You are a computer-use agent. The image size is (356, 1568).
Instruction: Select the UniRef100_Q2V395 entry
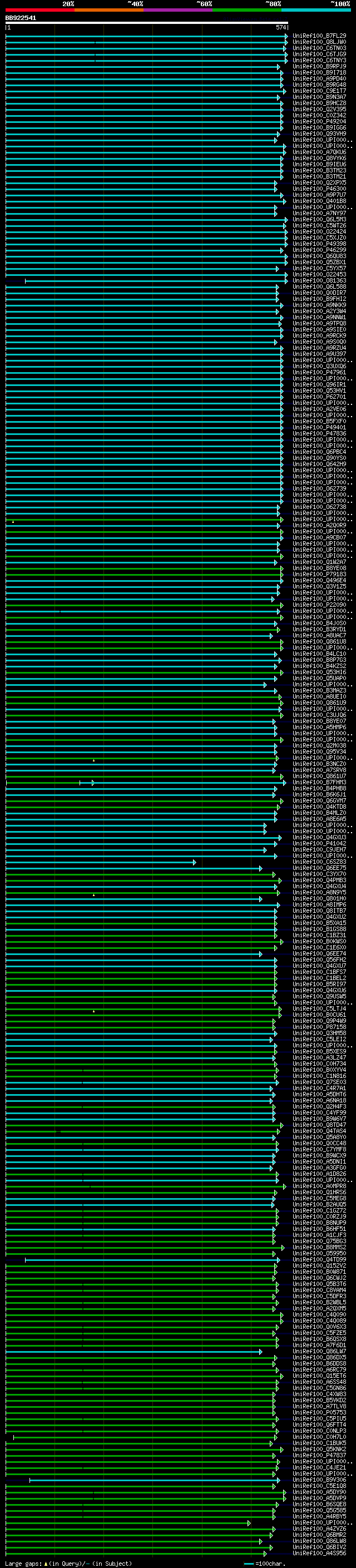pyautogui.click(x=319, y=110)
